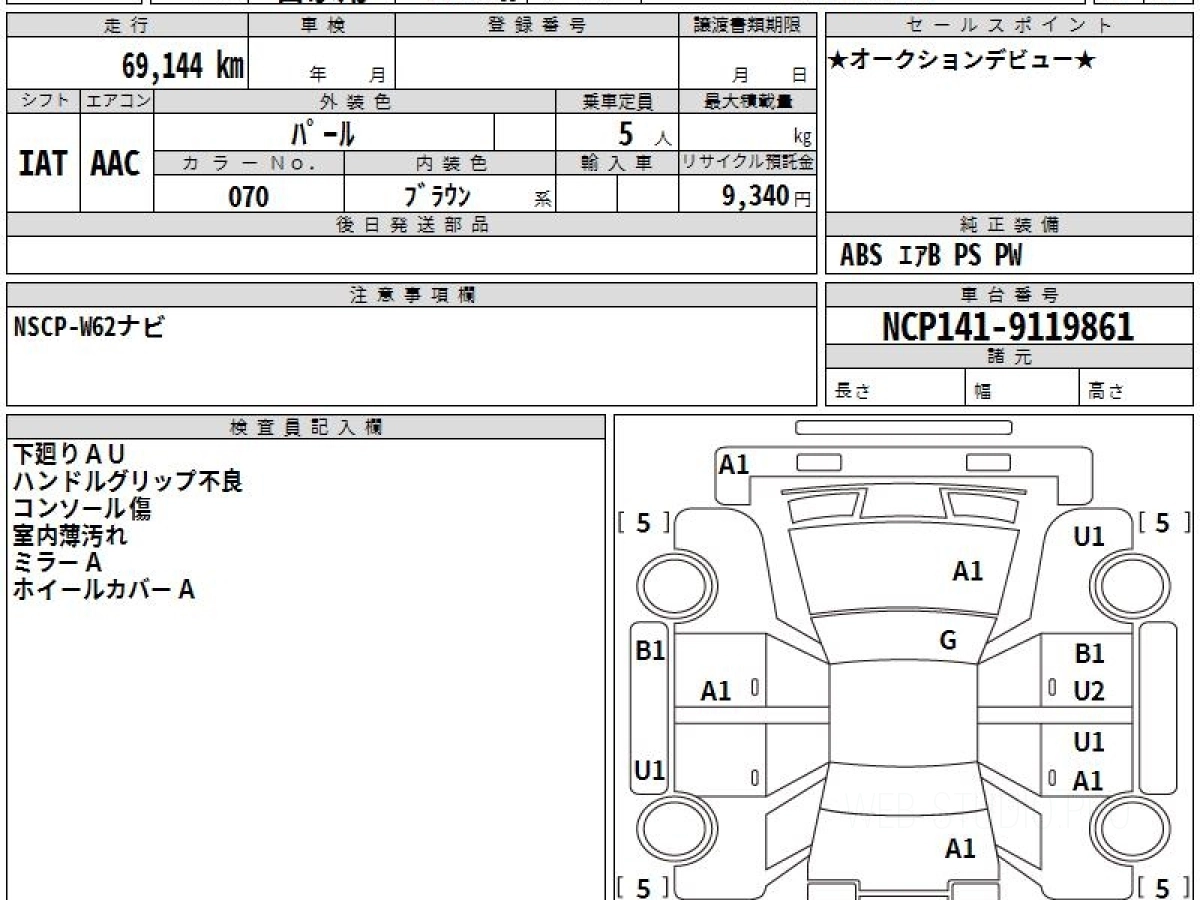Select chassis number NCP141-9119861

[1008, 327]
